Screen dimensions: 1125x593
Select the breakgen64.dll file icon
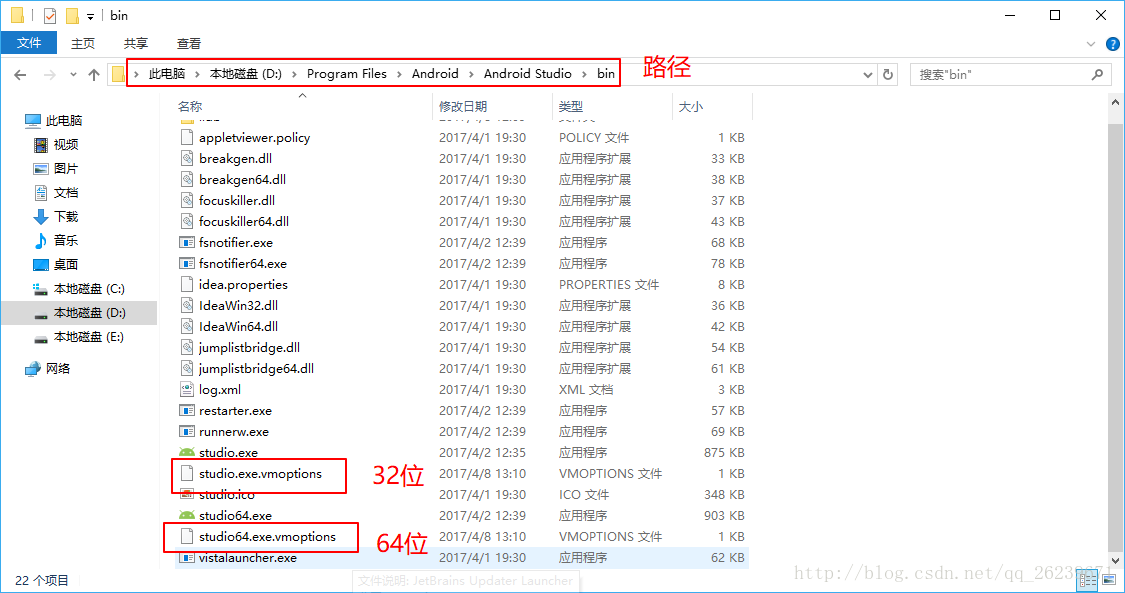click(x=187, y=179)
